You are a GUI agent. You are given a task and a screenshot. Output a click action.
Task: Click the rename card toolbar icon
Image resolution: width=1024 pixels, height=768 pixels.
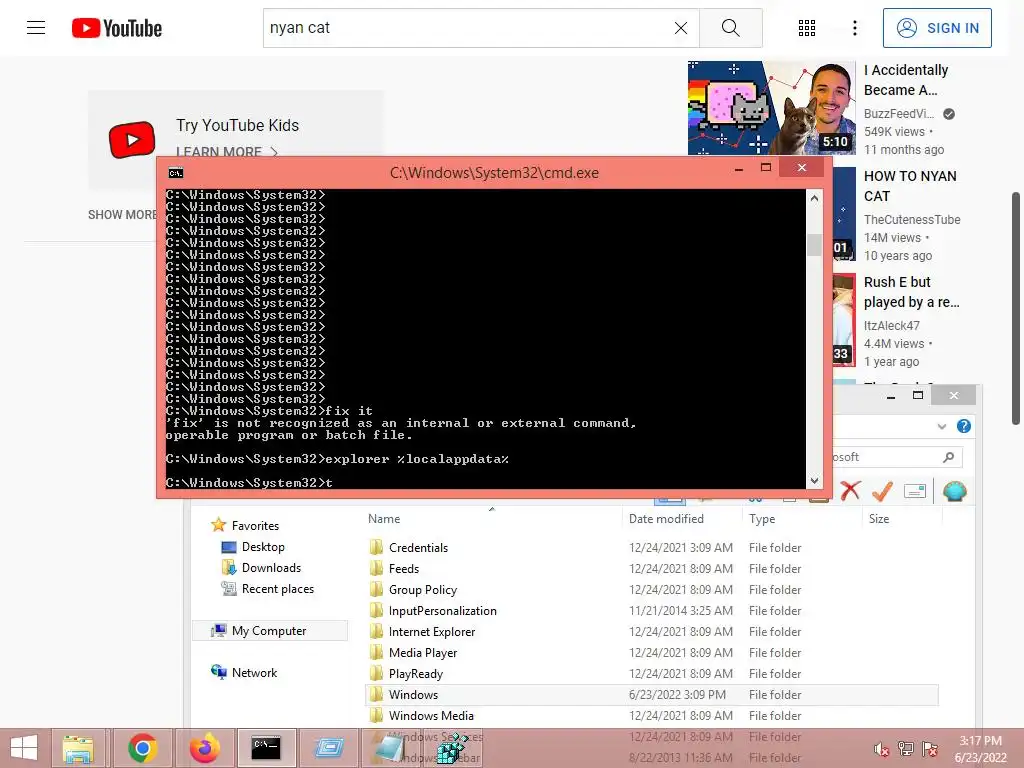click(x=914, y=490)
